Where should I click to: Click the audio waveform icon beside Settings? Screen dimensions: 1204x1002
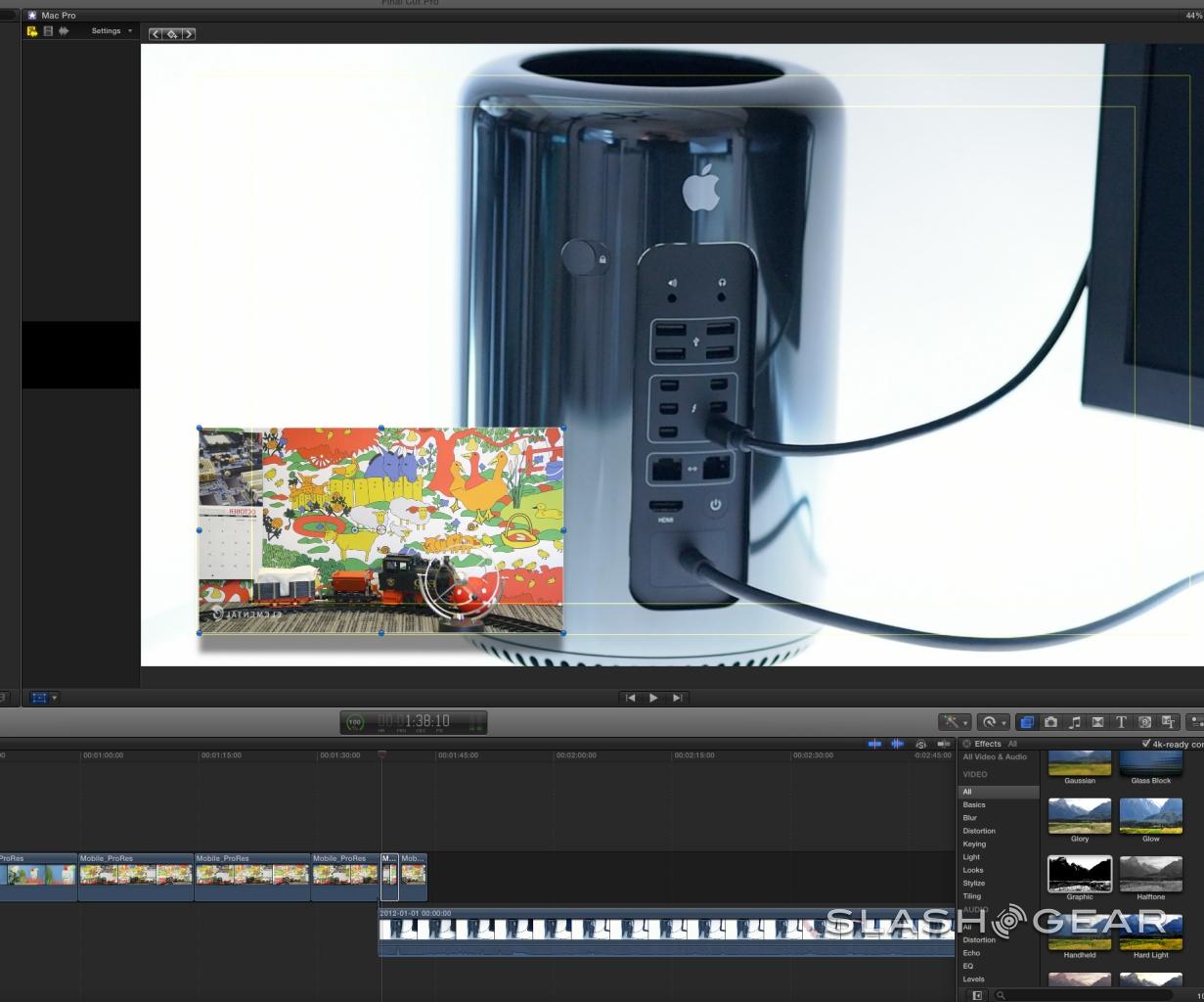coord(65,31)
